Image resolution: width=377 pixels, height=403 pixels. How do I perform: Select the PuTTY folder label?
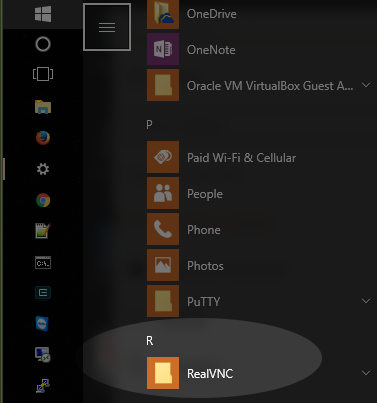[x=203, y=302]
